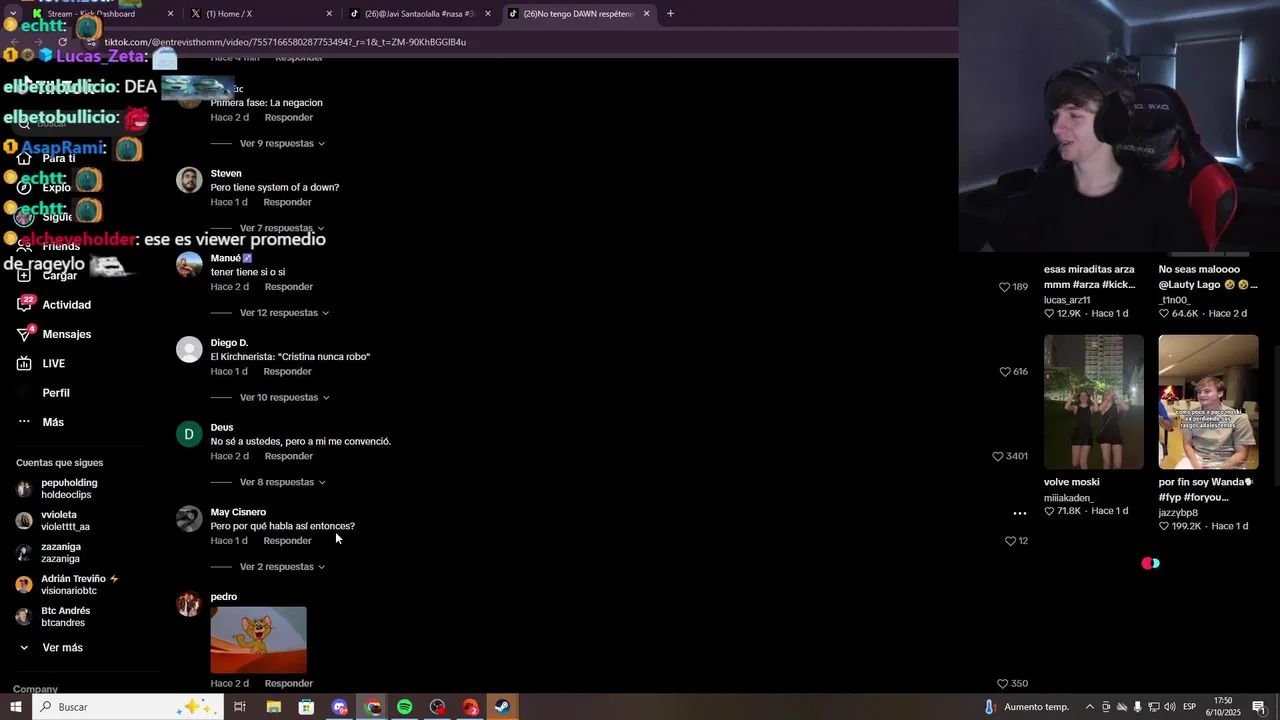Switch to (1) Home / X tab
1280x720 pixels.
(x=262, y=14)
